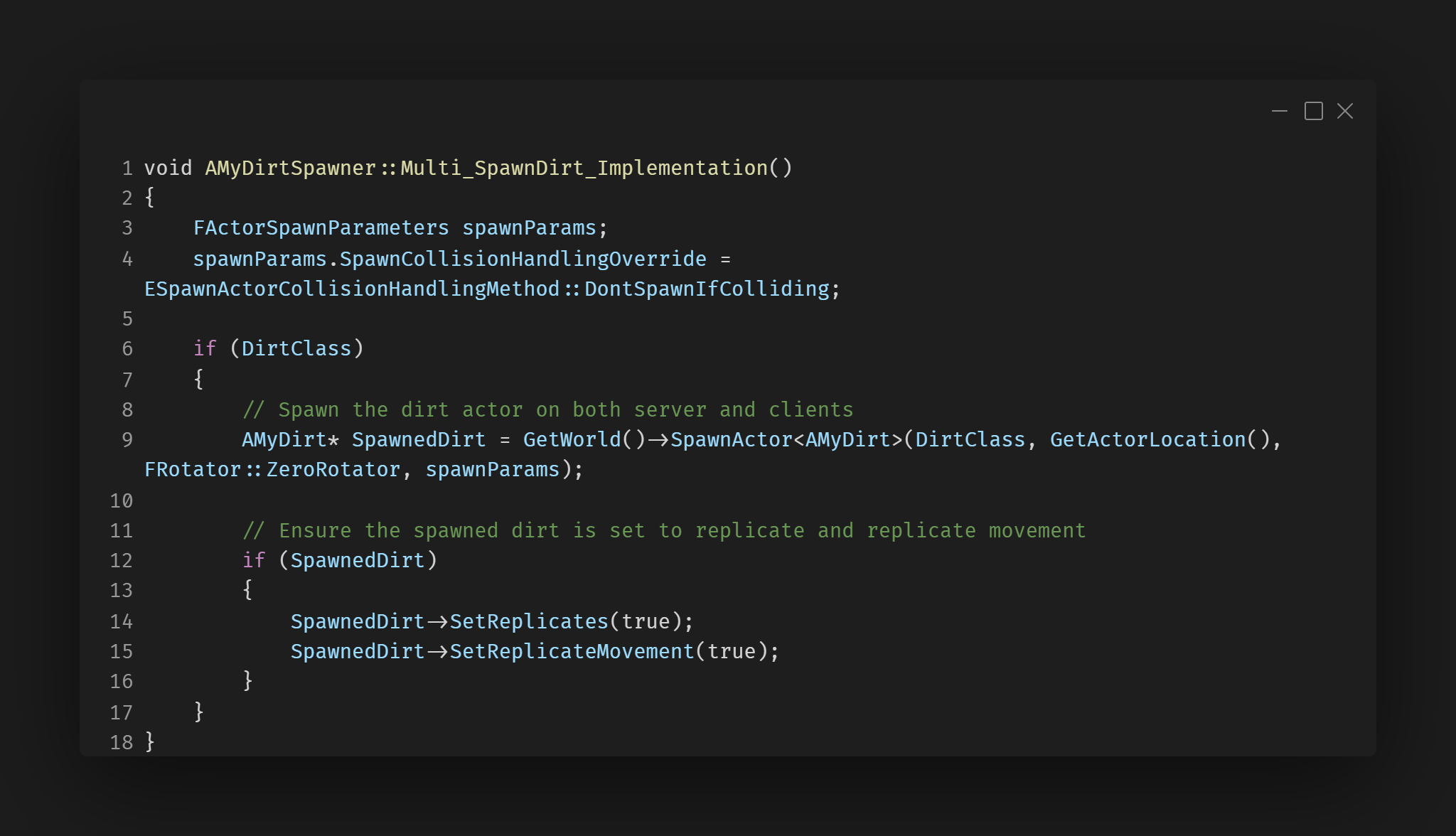The height and width of the screenshot is (836, 1456).
Task: Click the AMyDirtSpawner class name
Action: (290, 168)
